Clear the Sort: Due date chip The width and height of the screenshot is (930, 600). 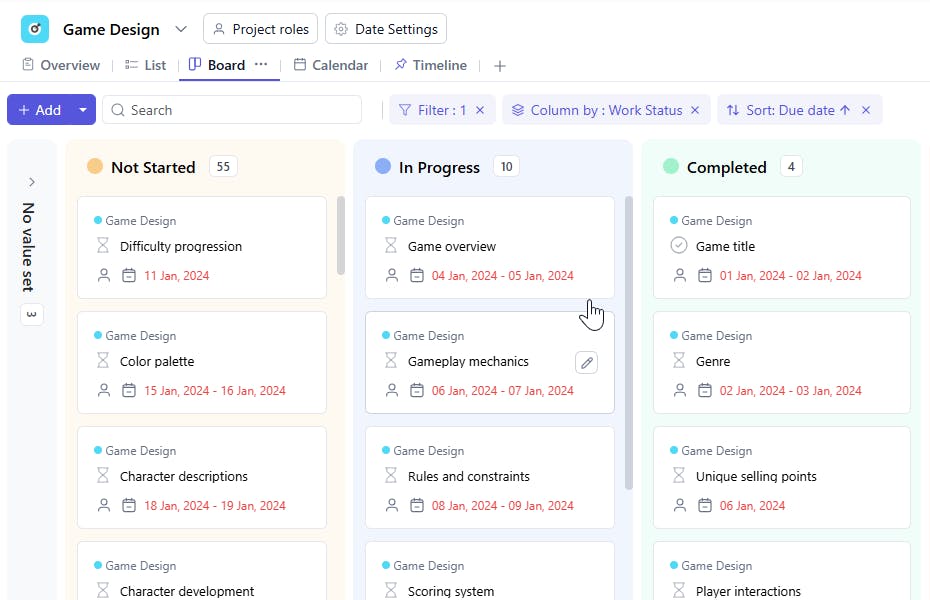[x=866, y=110]
